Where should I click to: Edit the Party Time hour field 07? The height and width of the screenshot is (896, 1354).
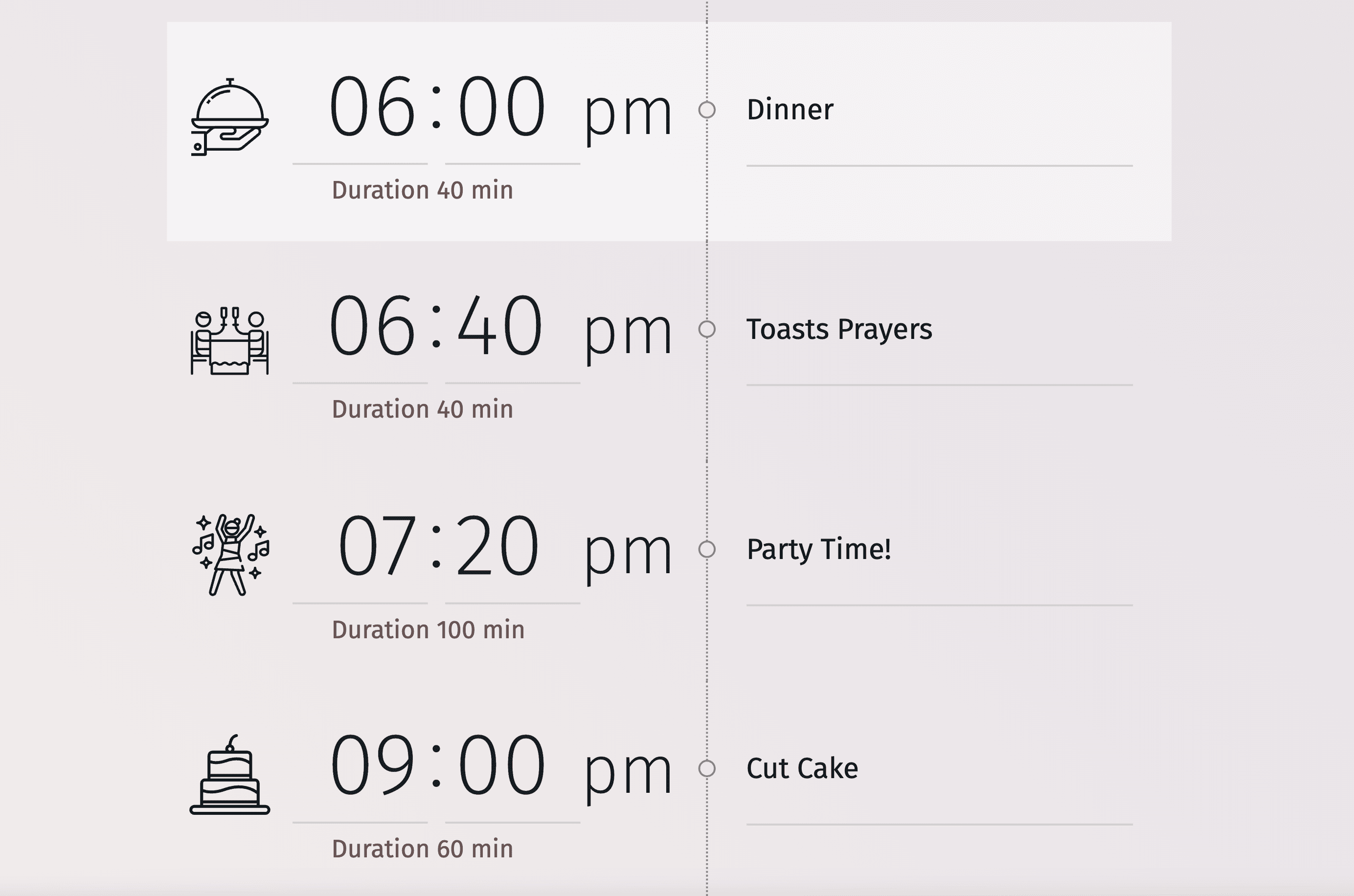coord(376,546)
